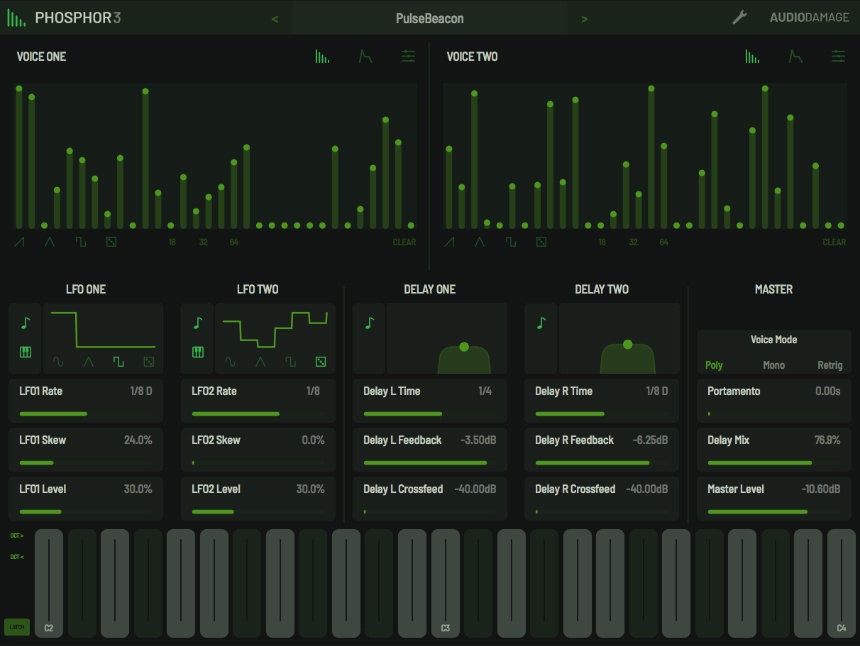
Task: Toggle the keyboard tracking icon in LFO One
Action: click(x=24, y=351)
